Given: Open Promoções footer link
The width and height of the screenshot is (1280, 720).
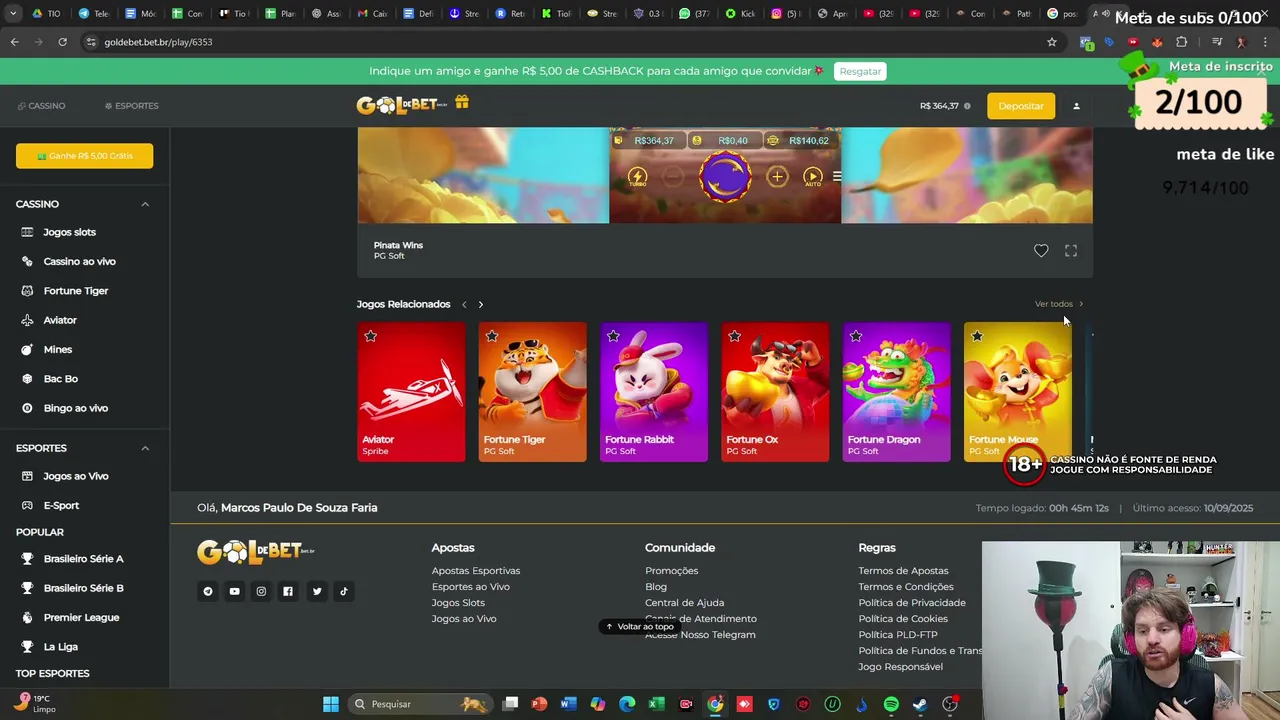Looking at the screenshot, I should coord(672,571).
